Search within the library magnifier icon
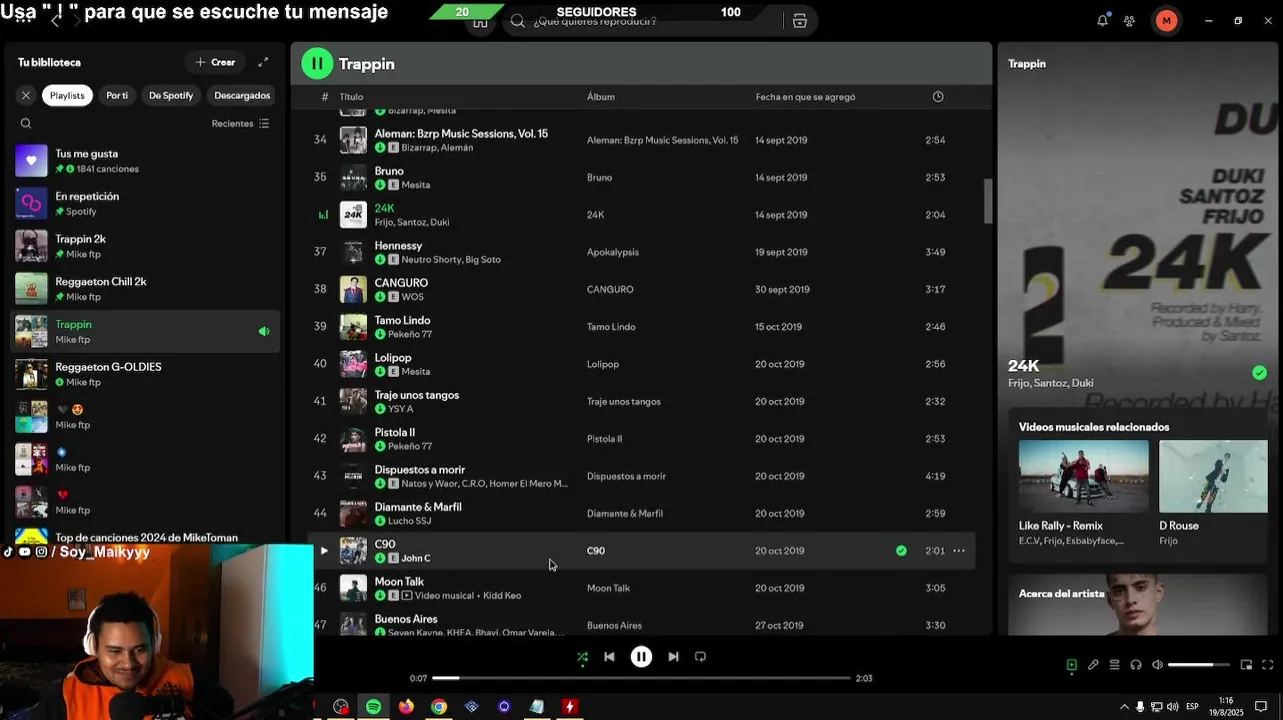 tap(26, 124)
